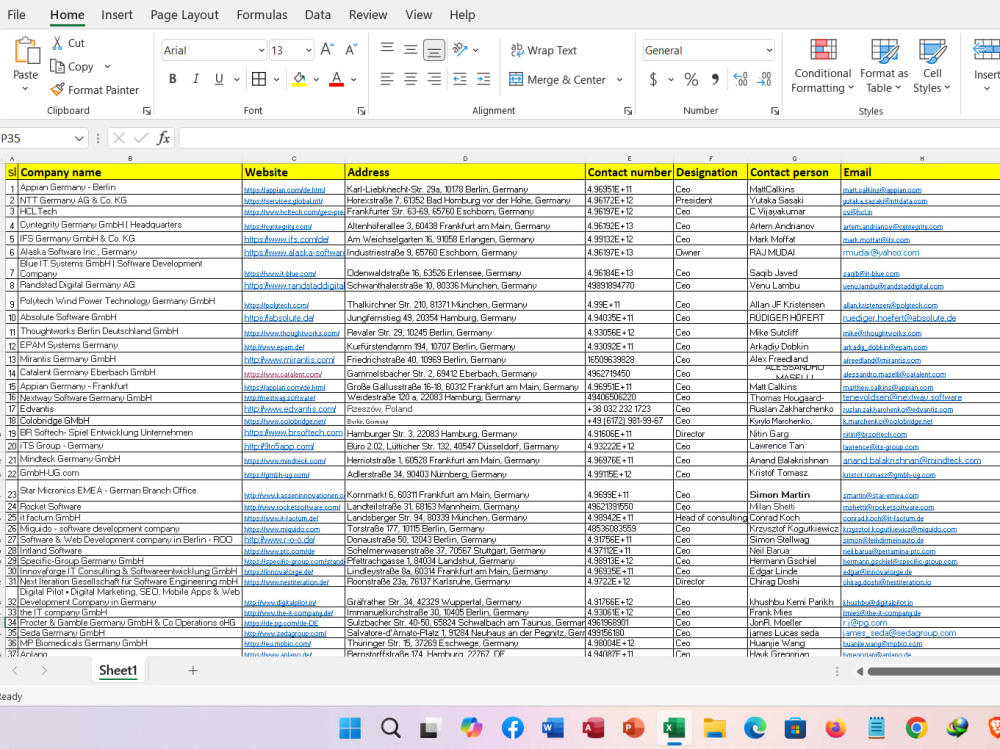Expand the General number format dropdown

tap(708, 50)
